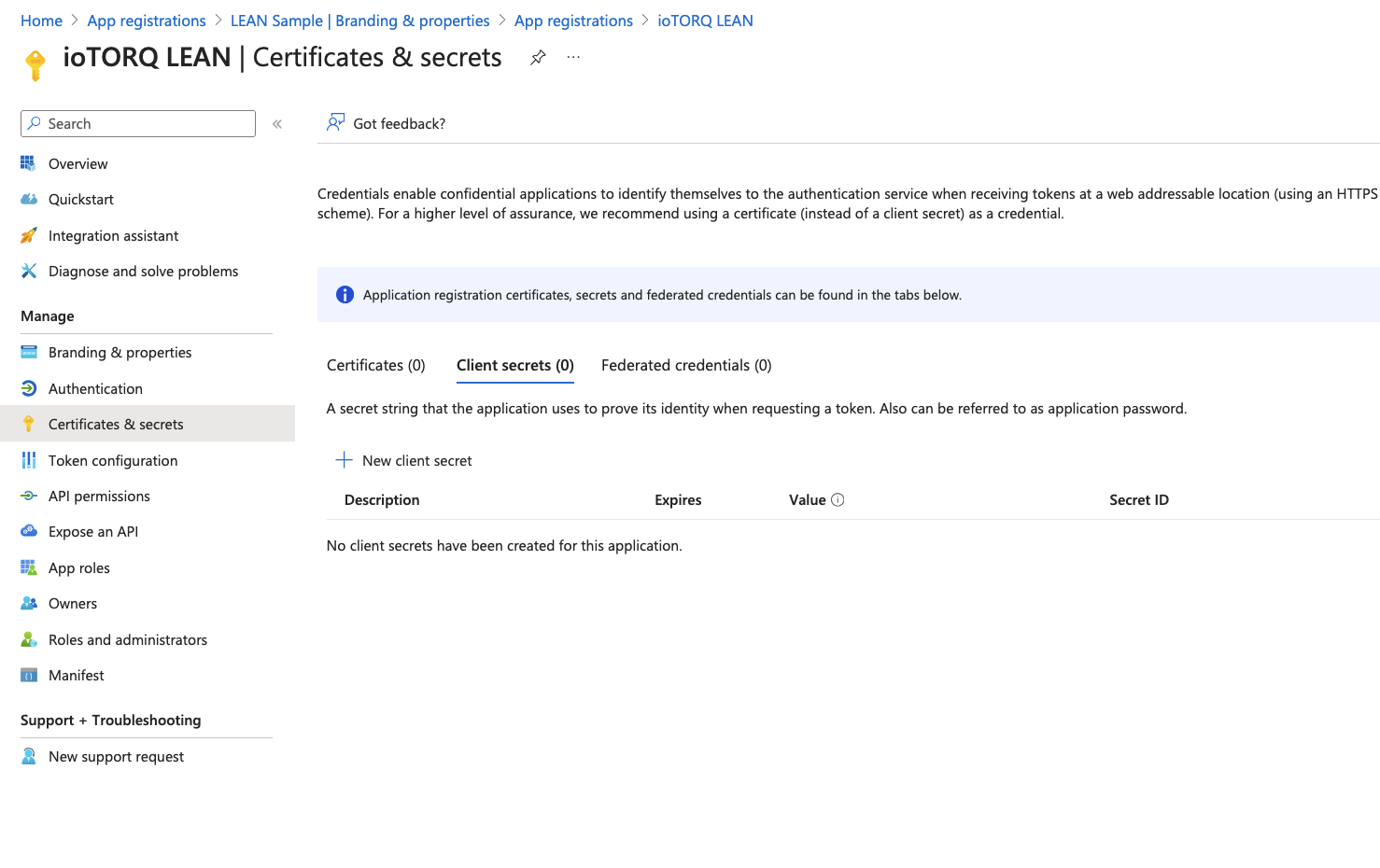This screenshot has height=868, width=1380.
Task: Click the New client secret button
Action: tap(403, 460)
